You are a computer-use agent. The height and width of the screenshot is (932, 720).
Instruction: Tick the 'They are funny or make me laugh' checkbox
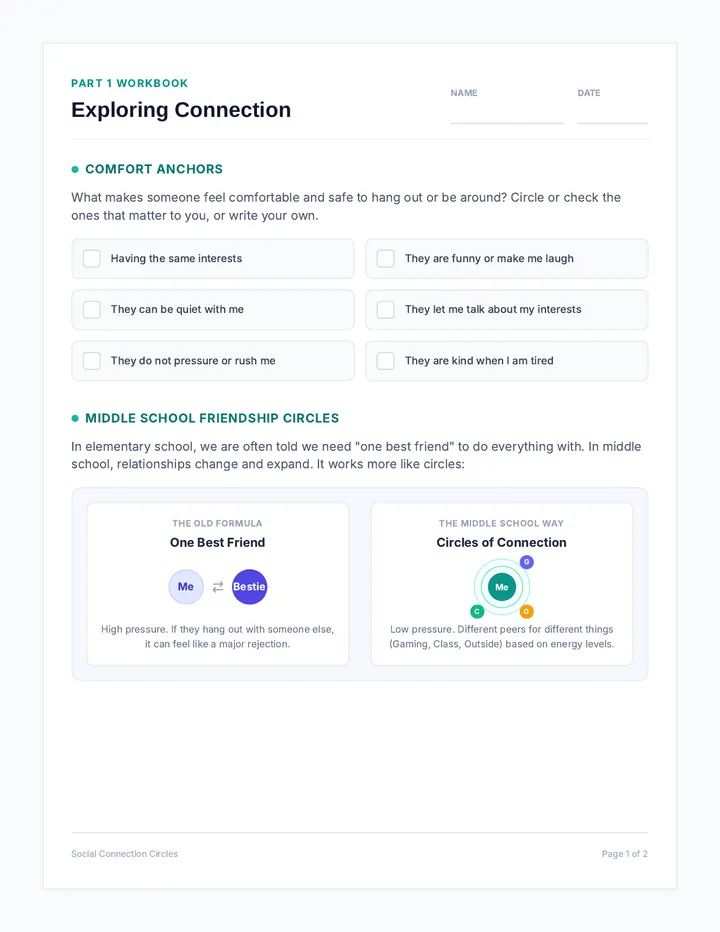pos(386,259)
